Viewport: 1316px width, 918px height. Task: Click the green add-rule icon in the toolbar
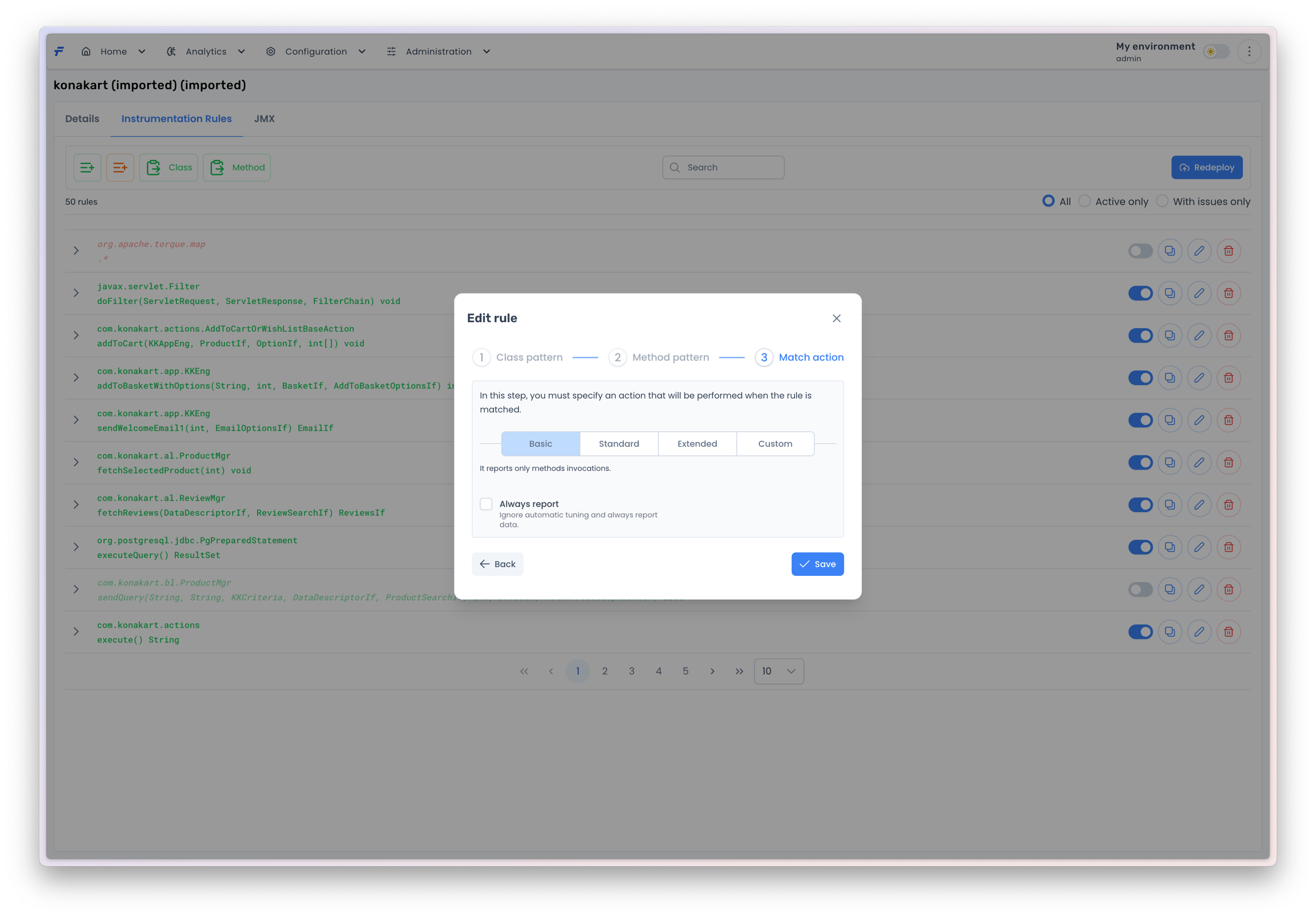tap(87, 167)
